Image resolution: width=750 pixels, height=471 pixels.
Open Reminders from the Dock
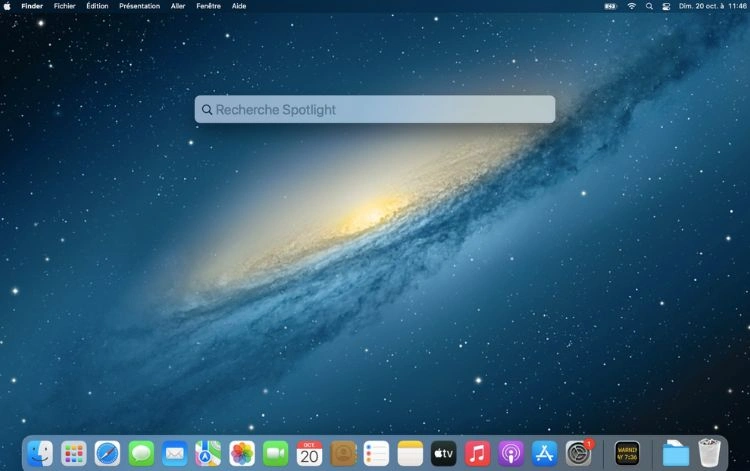point(376,453)
